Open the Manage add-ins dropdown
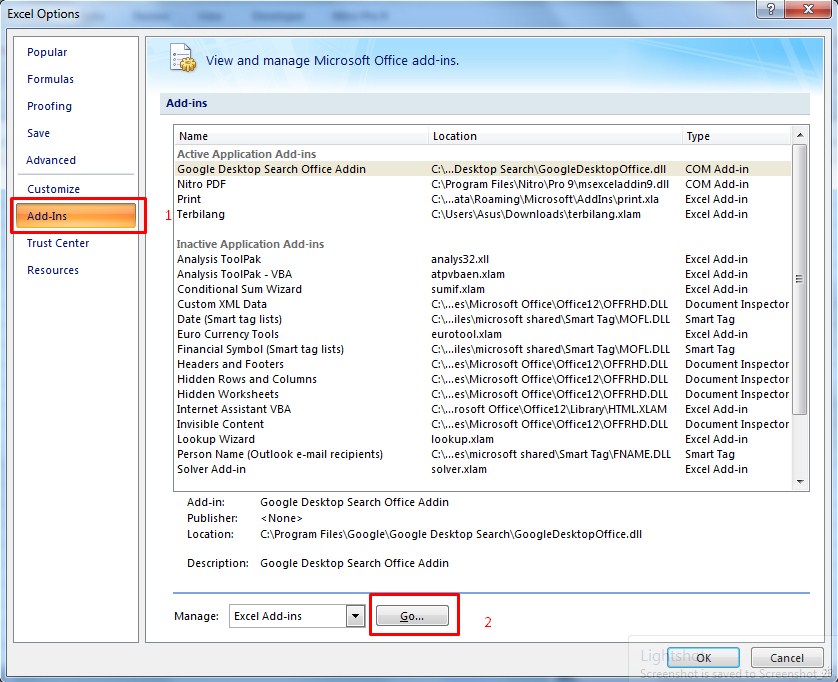The width and height of the screenshot is (838, 682). click(355, 615)
